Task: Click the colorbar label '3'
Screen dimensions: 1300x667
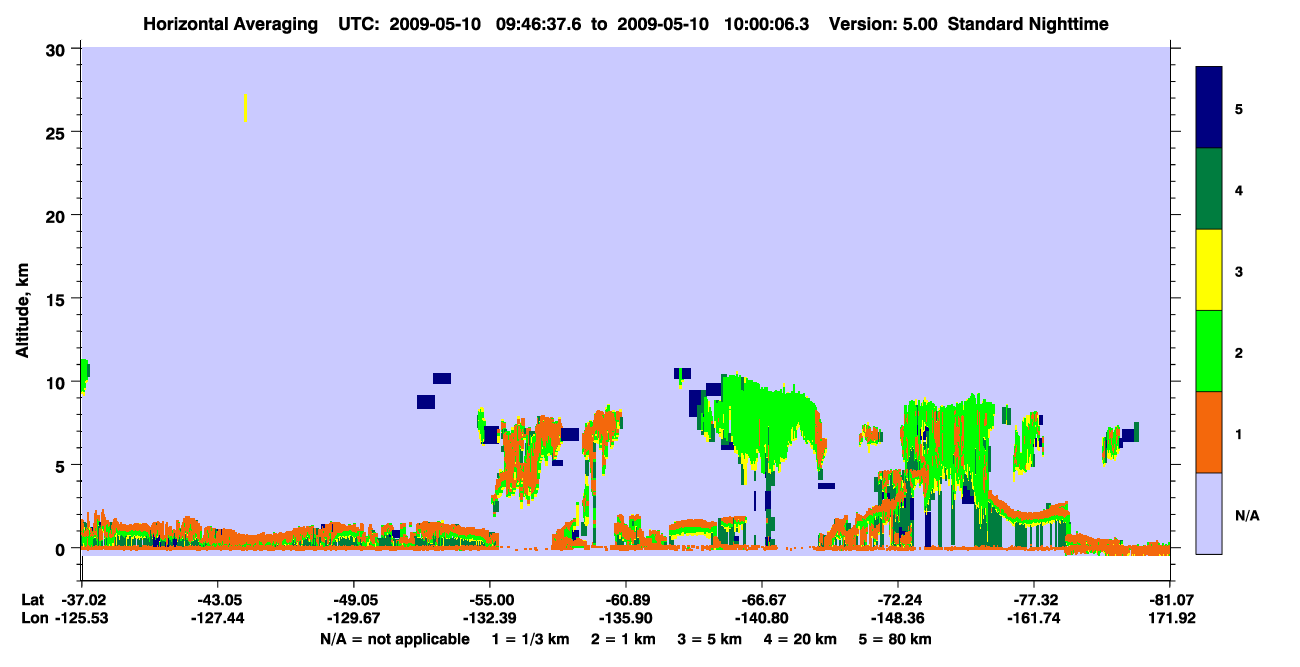Action: (1239, 271)
